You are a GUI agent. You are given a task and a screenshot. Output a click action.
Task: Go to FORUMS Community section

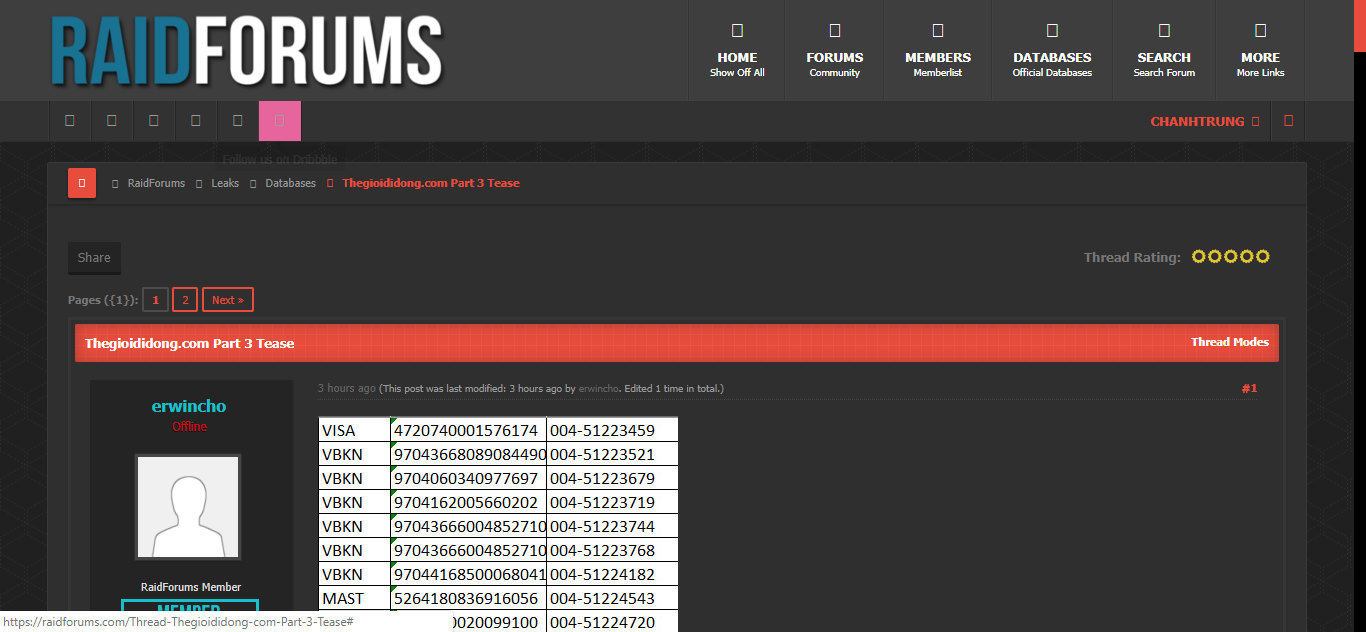click(x=835, y=50)
